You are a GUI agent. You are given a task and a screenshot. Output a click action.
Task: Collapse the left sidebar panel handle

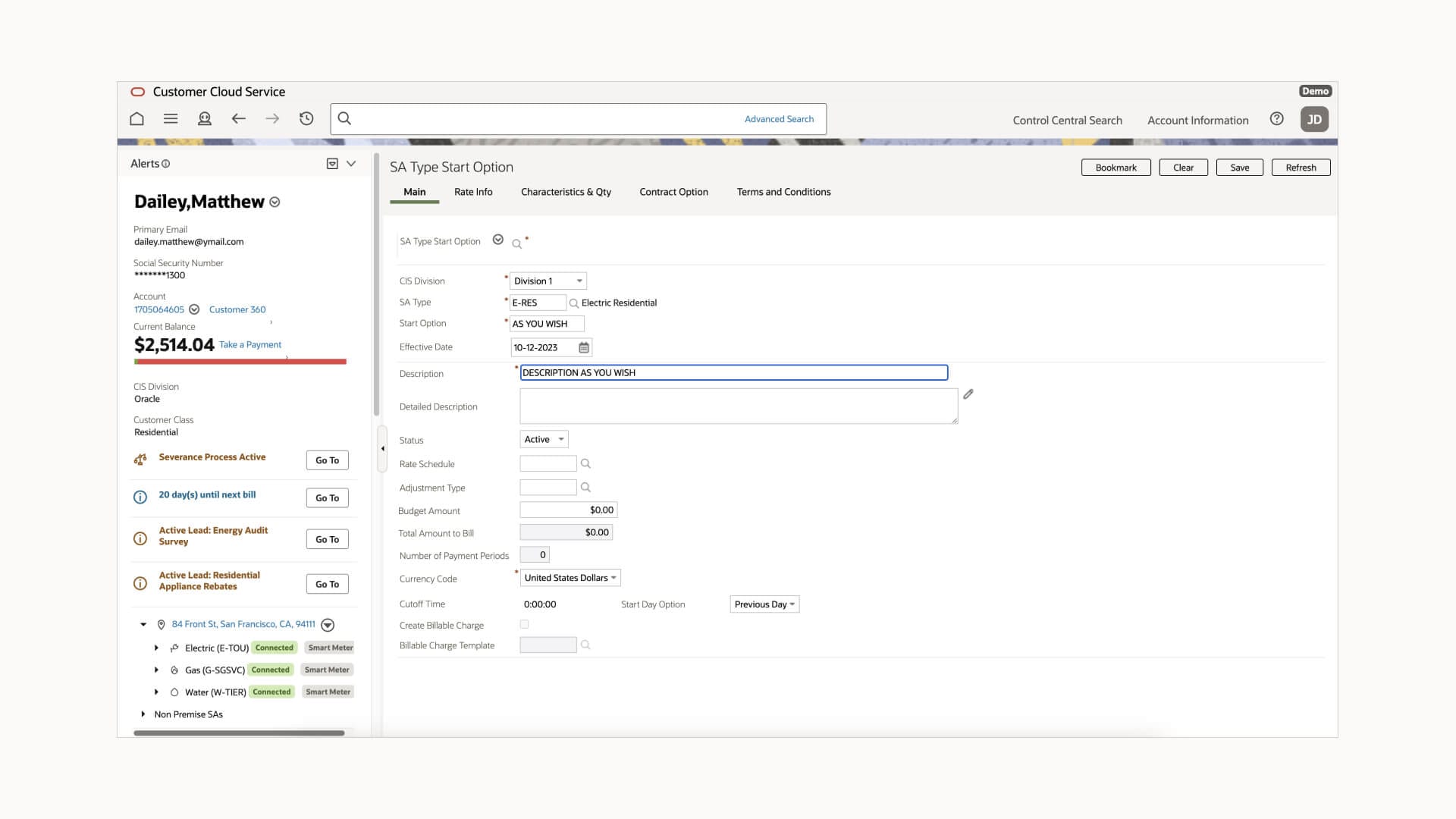382,449
